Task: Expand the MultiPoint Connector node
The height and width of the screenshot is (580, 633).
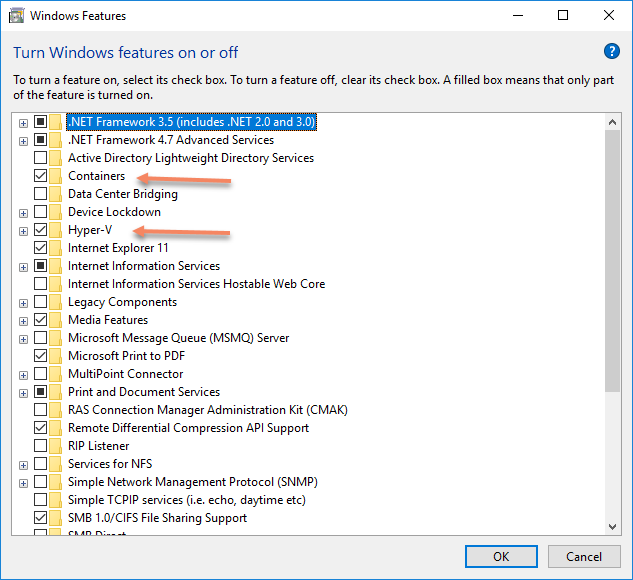Action: 23,375
